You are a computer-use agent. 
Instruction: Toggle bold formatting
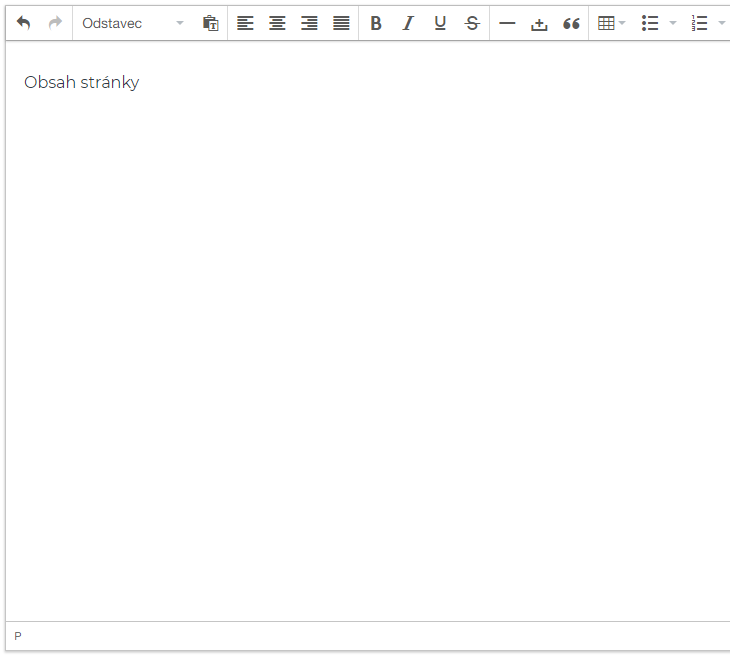tap(376, 23)
